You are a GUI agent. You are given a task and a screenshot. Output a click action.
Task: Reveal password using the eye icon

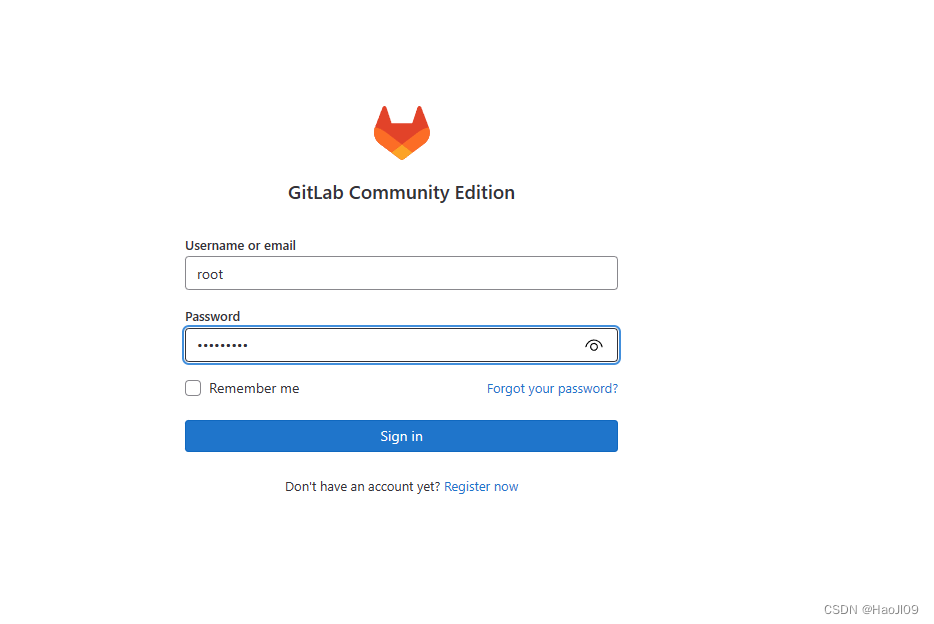593,345
